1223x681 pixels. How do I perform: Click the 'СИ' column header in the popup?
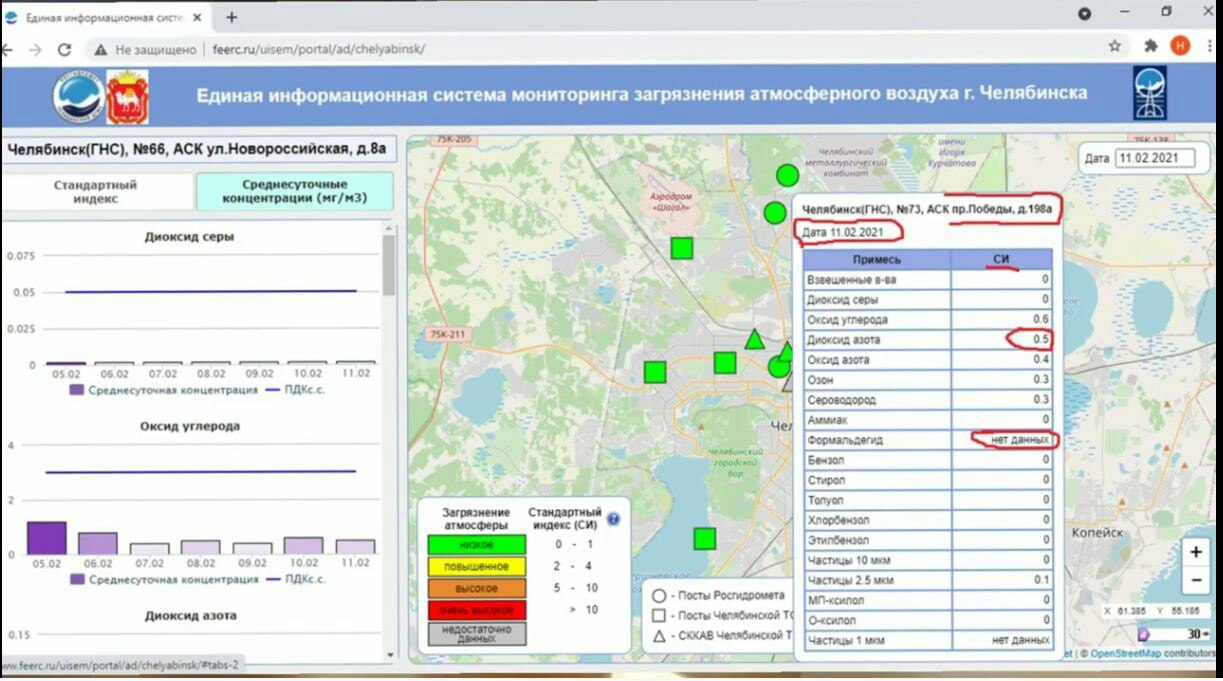click(x=1001, y=259)
